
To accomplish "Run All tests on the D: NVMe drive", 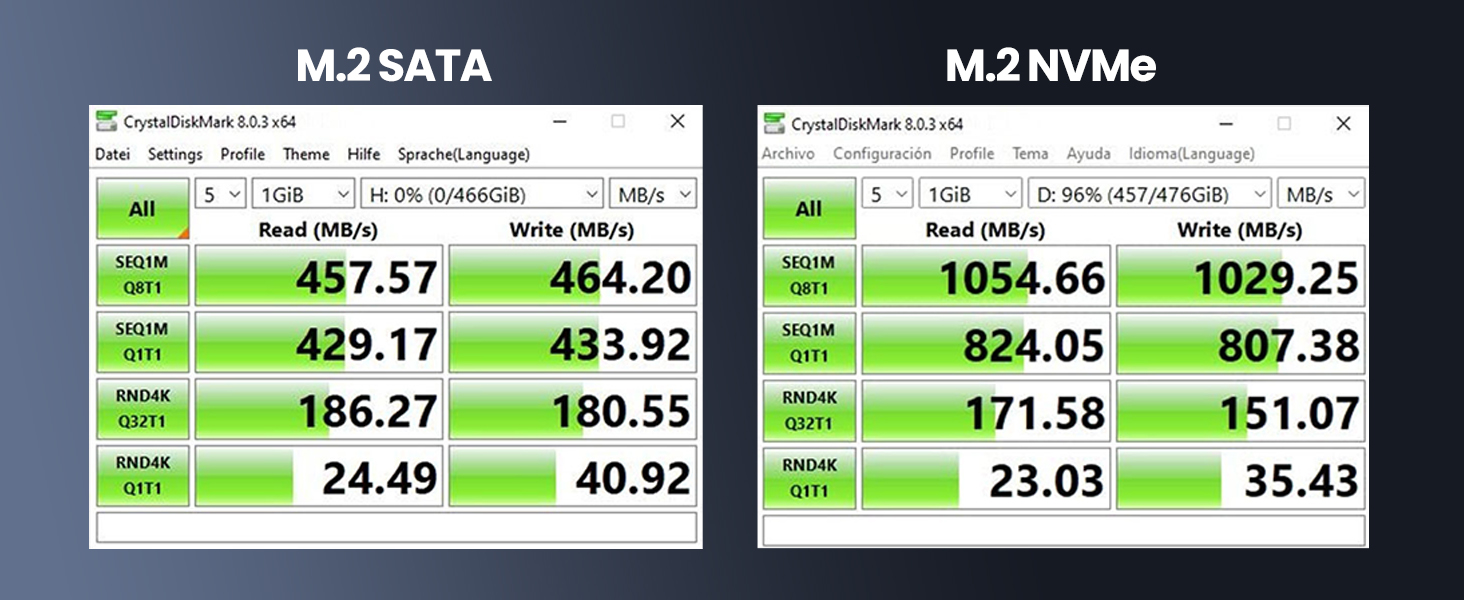I will point(808,210).
